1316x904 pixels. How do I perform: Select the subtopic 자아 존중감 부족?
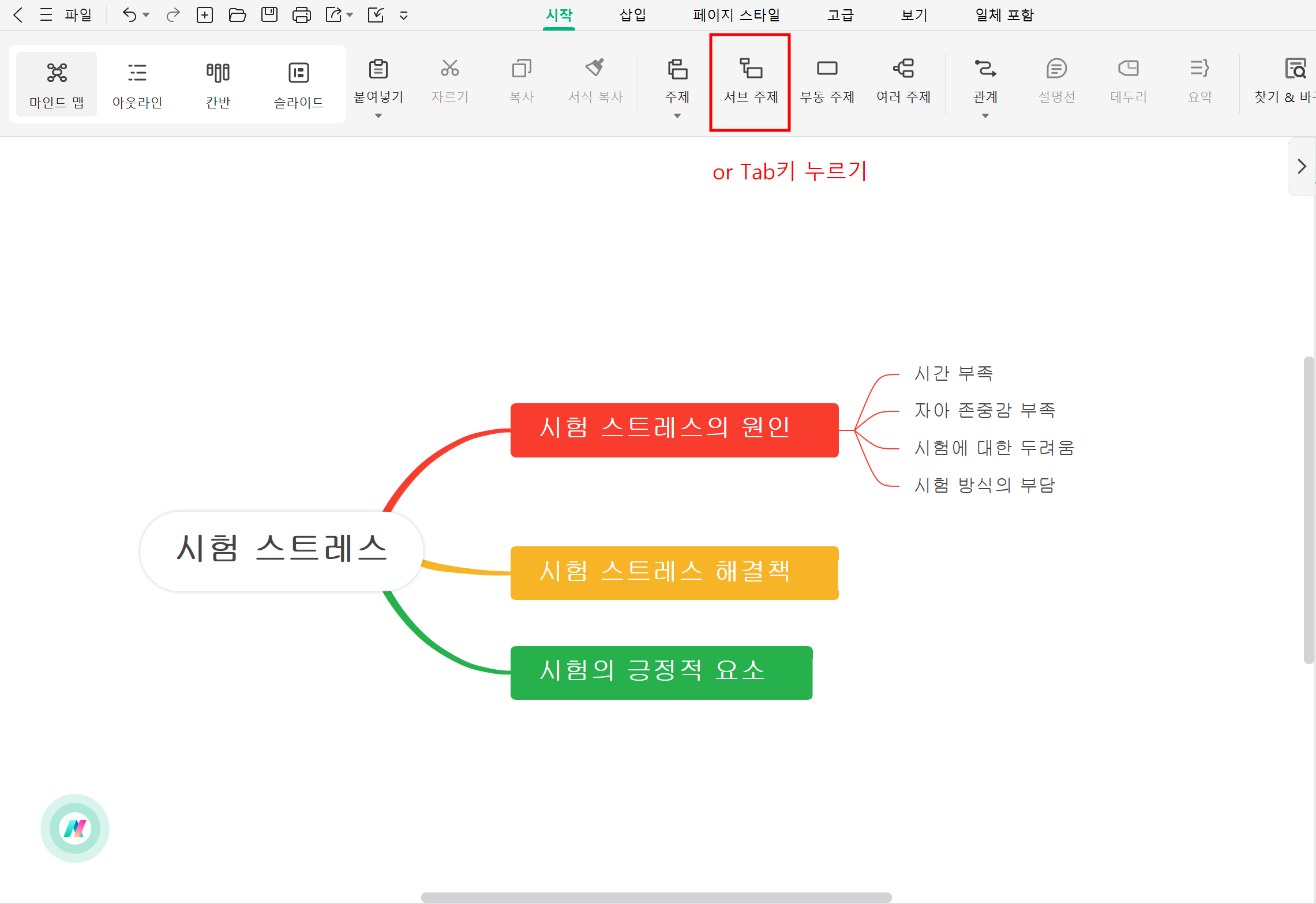pyautogui.click(x=985, y=411)
